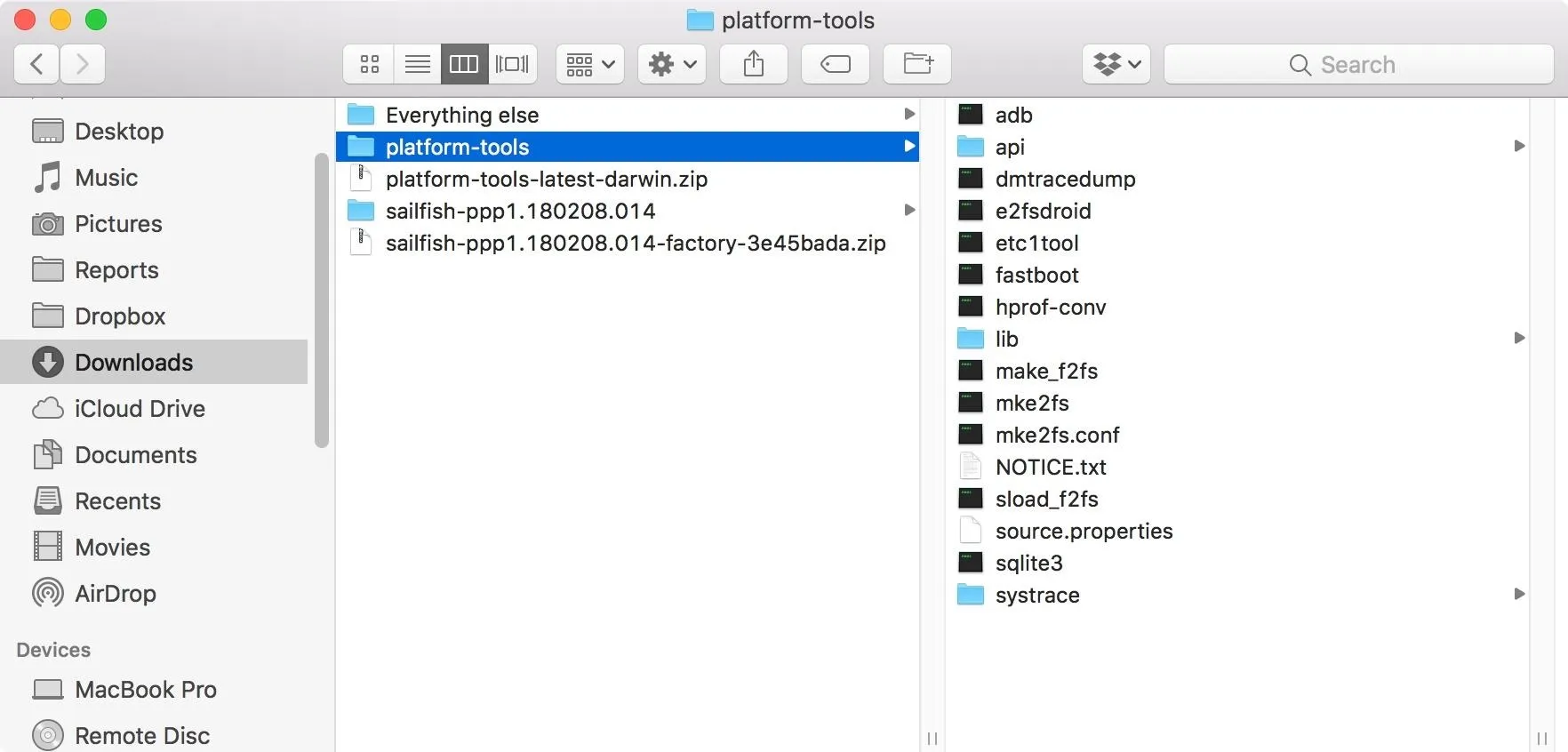Select the fastboot executable file
Screen dimensions: 1568x752
[x=1036, y=276]
